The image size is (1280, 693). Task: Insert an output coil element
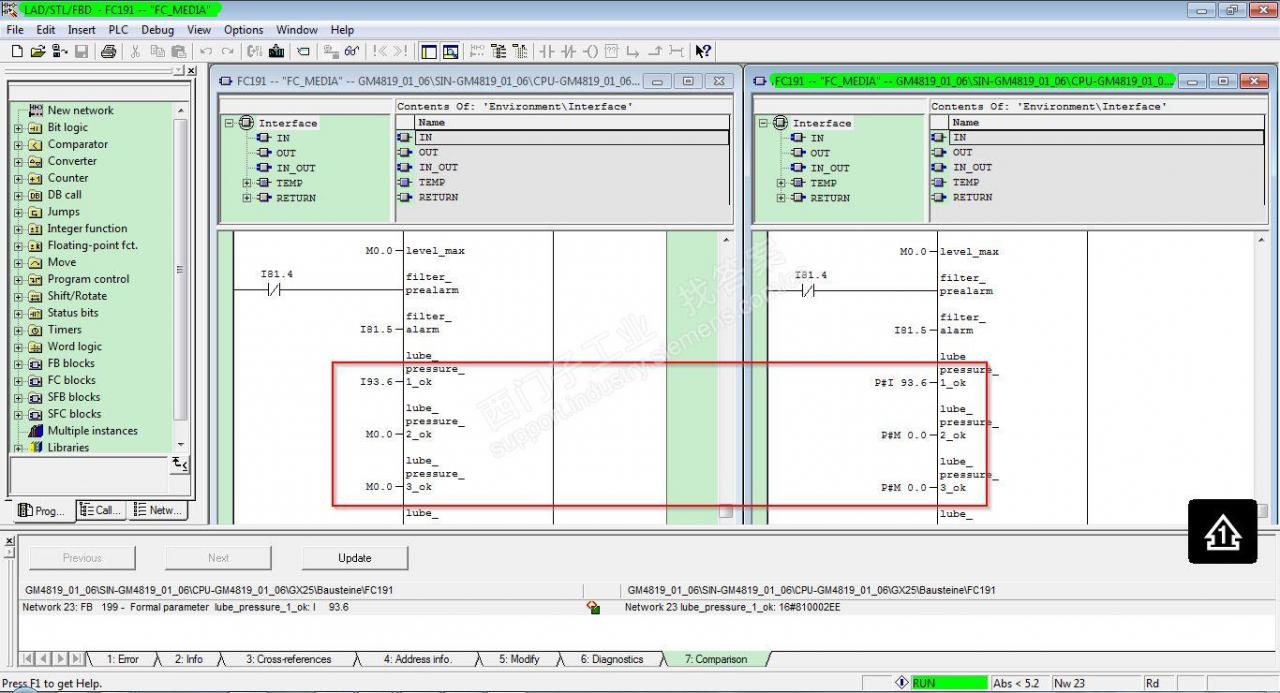[x=590, y=51]
